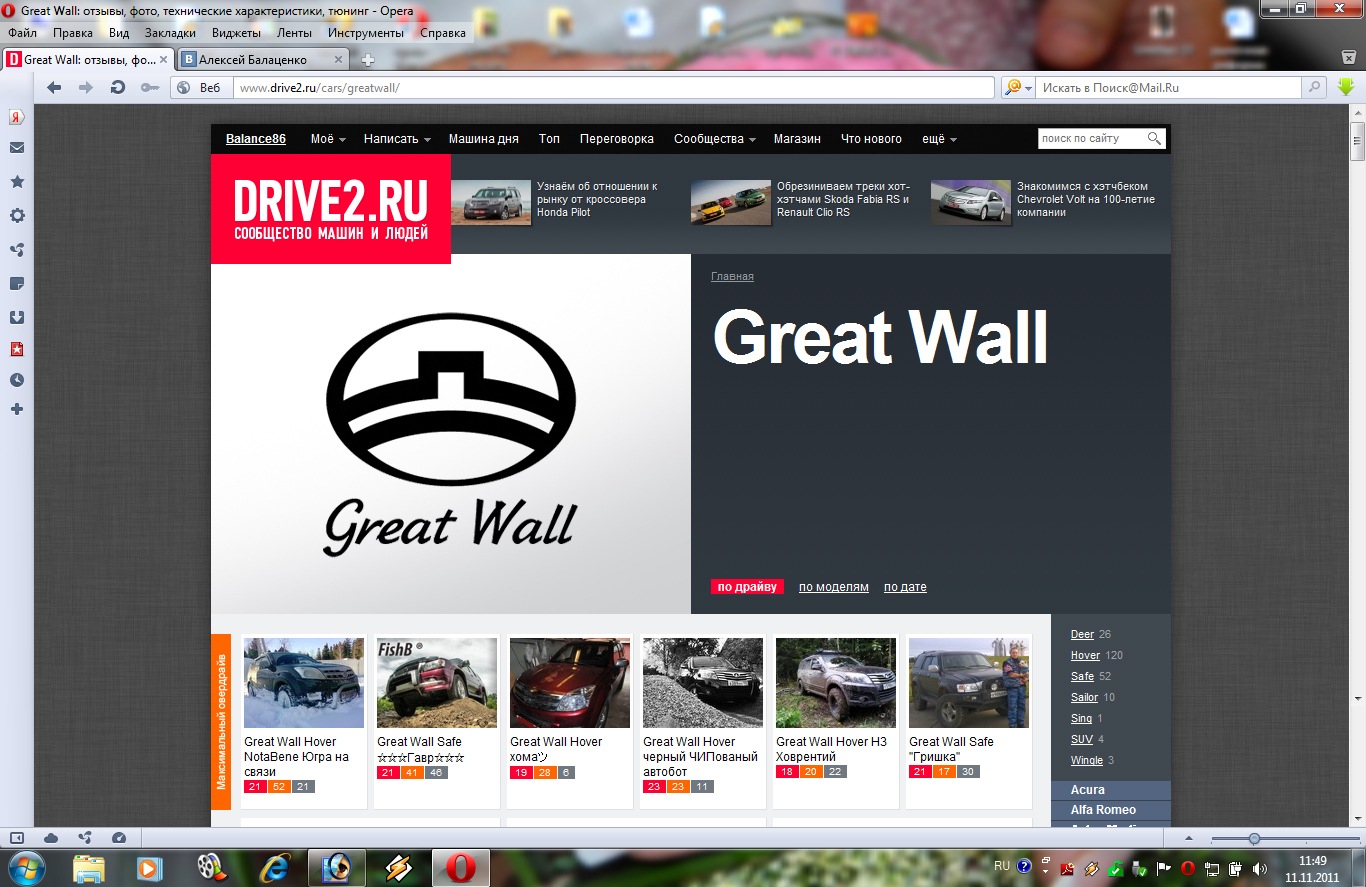Add a panel with plus icon

coord(17,410)
